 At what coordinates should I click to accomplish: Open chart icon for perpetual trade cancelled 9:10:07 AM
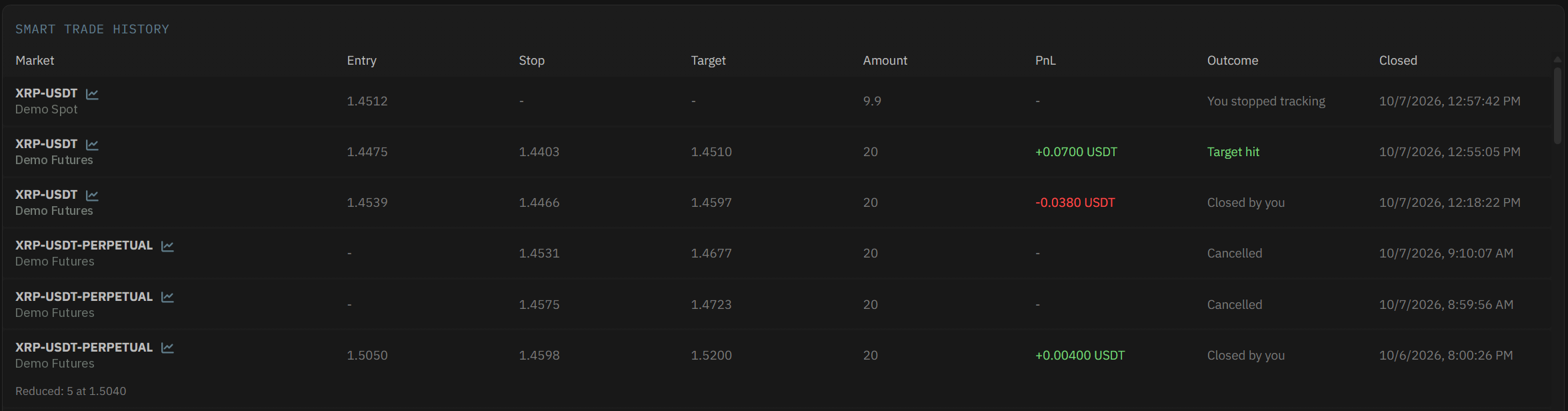click(167, 246)
